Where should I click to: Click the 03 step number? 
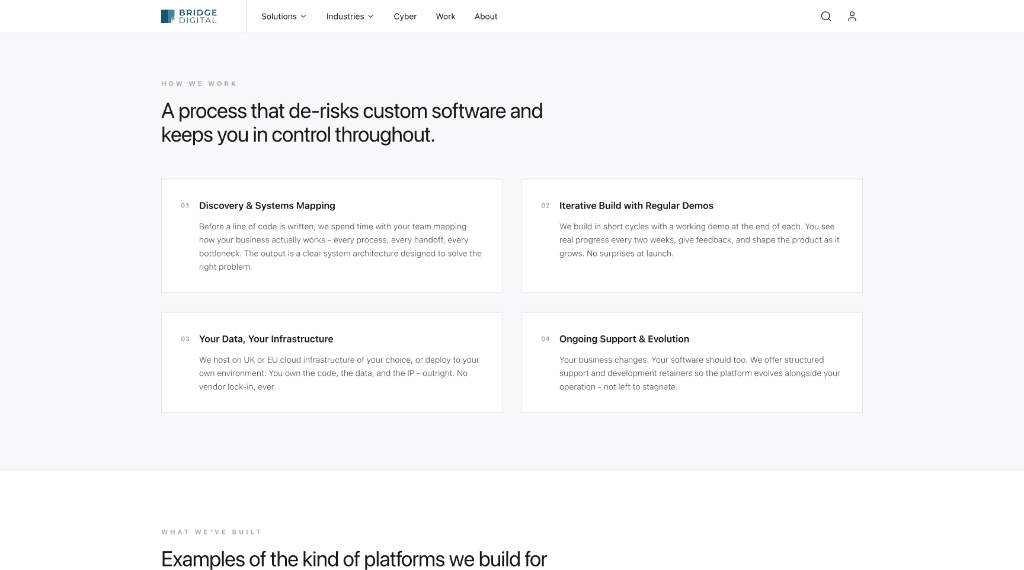[185, 339]
